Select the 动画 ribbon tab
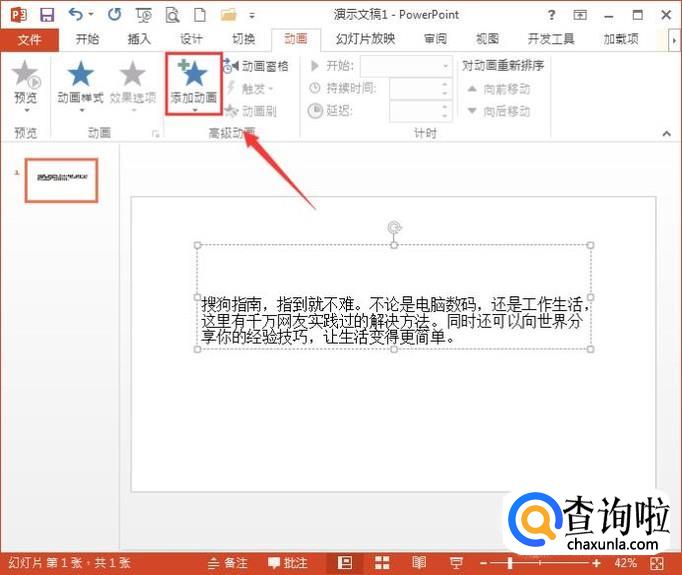 [296, 39]
